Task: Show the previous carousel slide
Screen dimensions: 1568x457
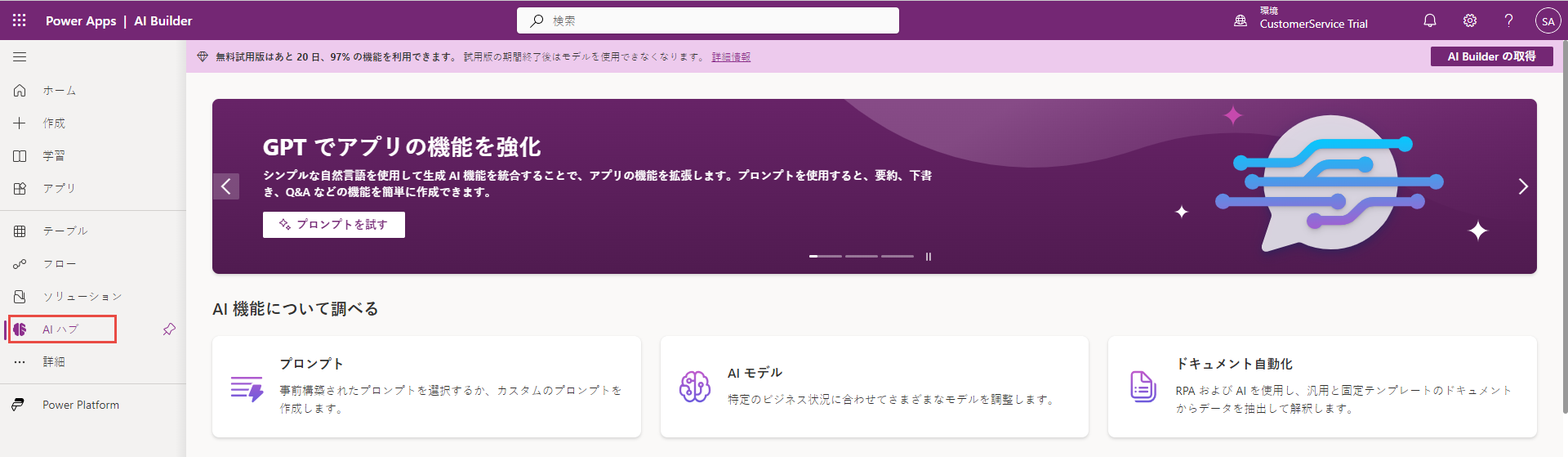Action: (226, 186)
